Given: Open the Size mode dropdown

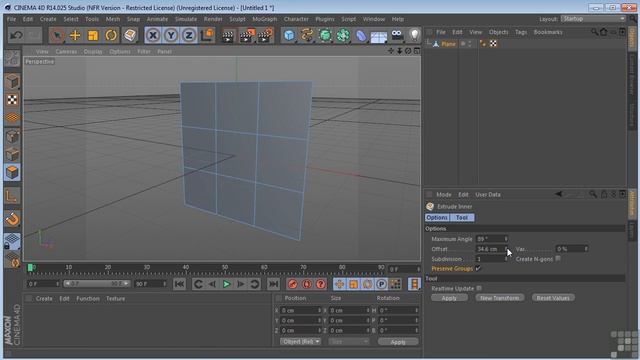Looking at the screenshot, I should (x=349, y=342).
